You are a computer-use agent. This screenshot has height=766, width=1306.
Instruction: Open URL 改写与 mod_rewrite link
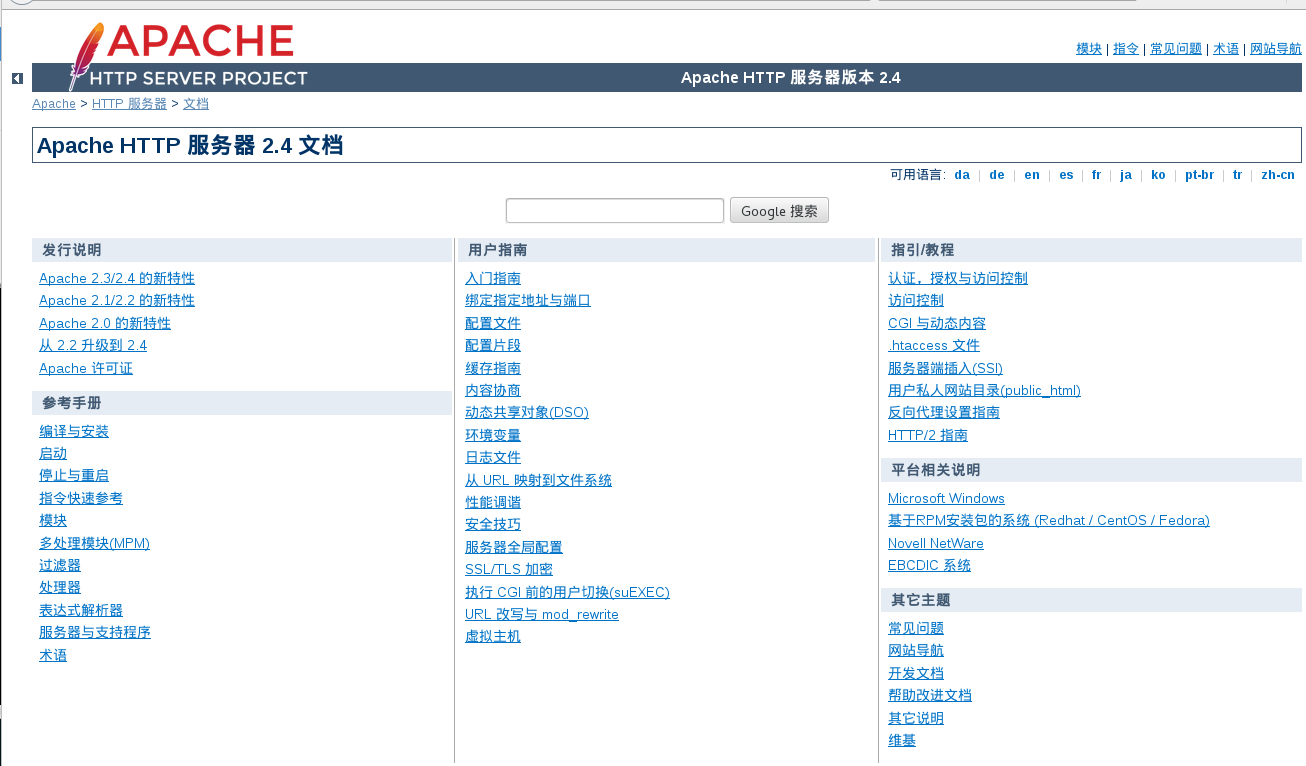pos(542,614)
